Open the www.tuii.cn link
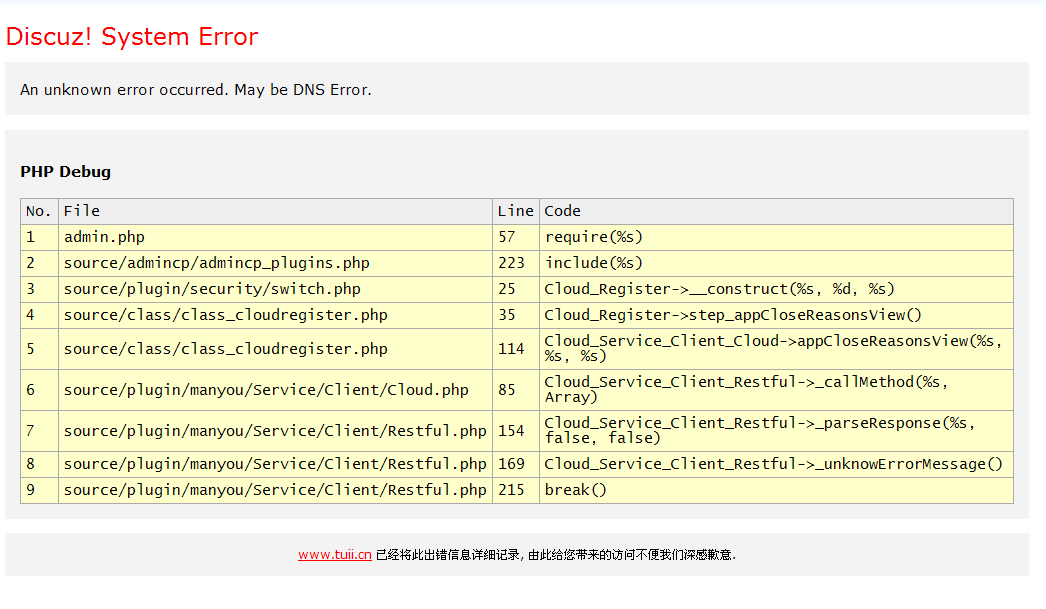1046x609 pixels. [x=334, y=554]
